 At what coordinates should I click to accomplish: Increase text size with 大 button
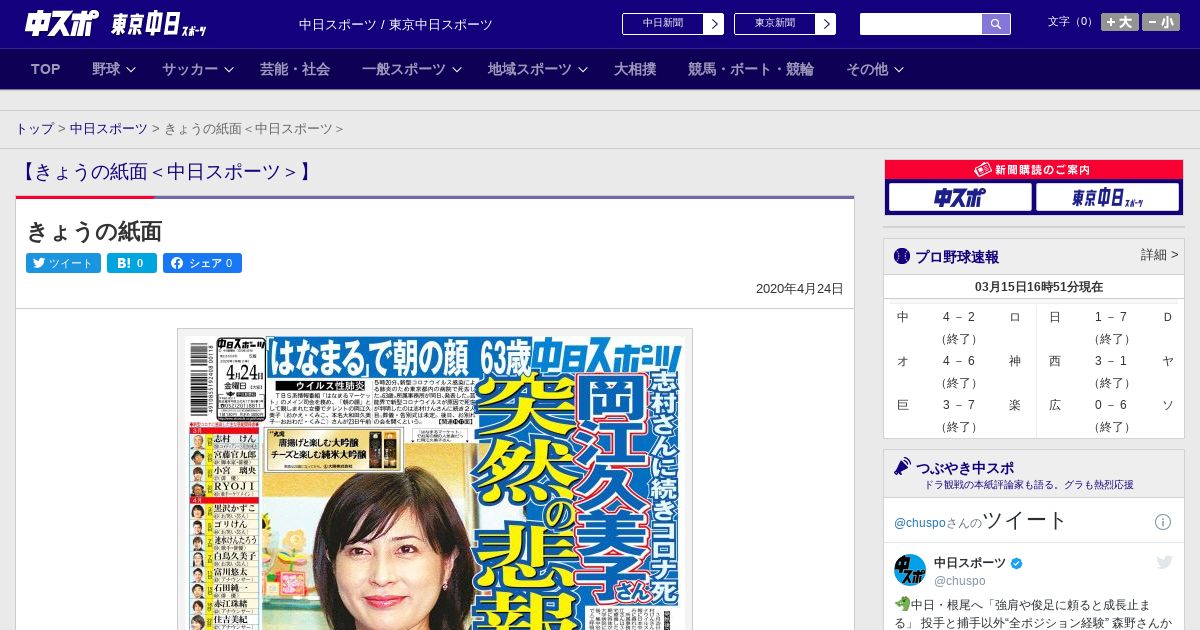pyautogui.click(x=1119, y=22)
